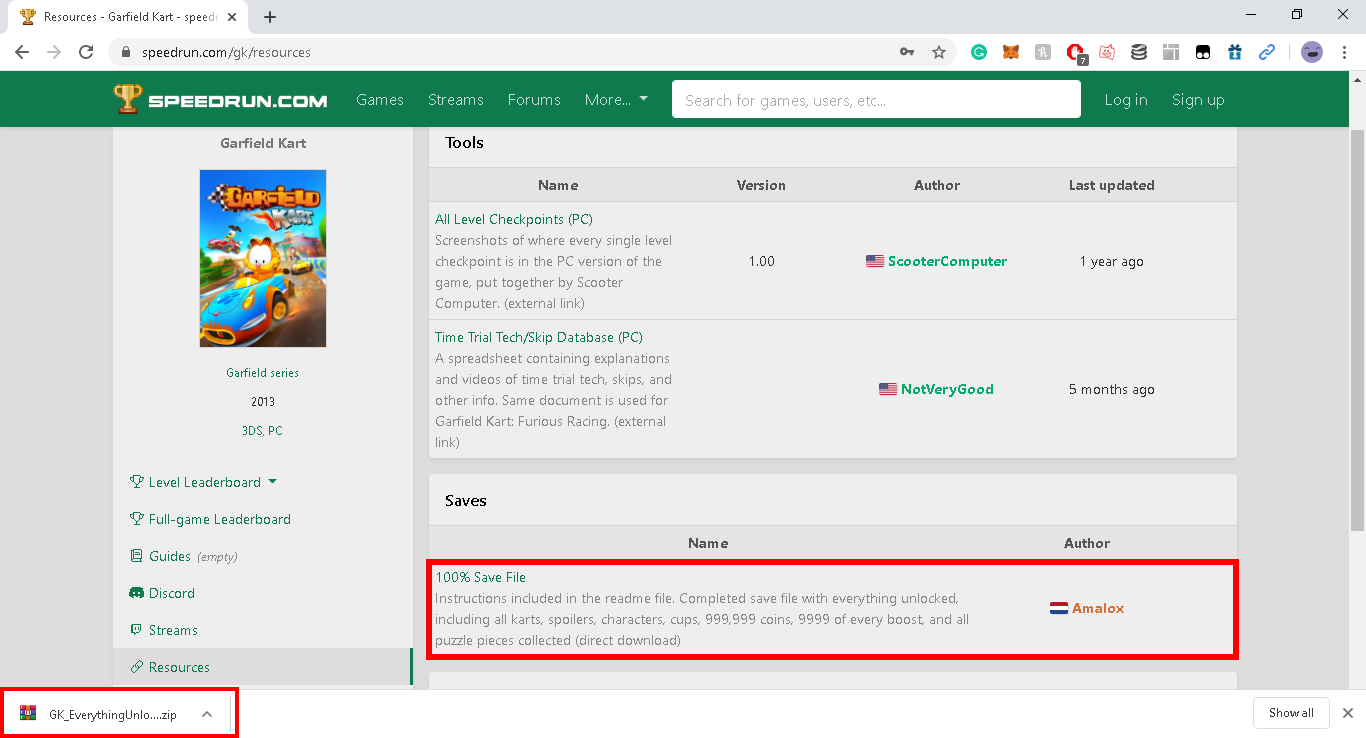Open the Grammarly extension
Image resolution: width=1366 pixels, height=738 pixels.
click(979, 52)
